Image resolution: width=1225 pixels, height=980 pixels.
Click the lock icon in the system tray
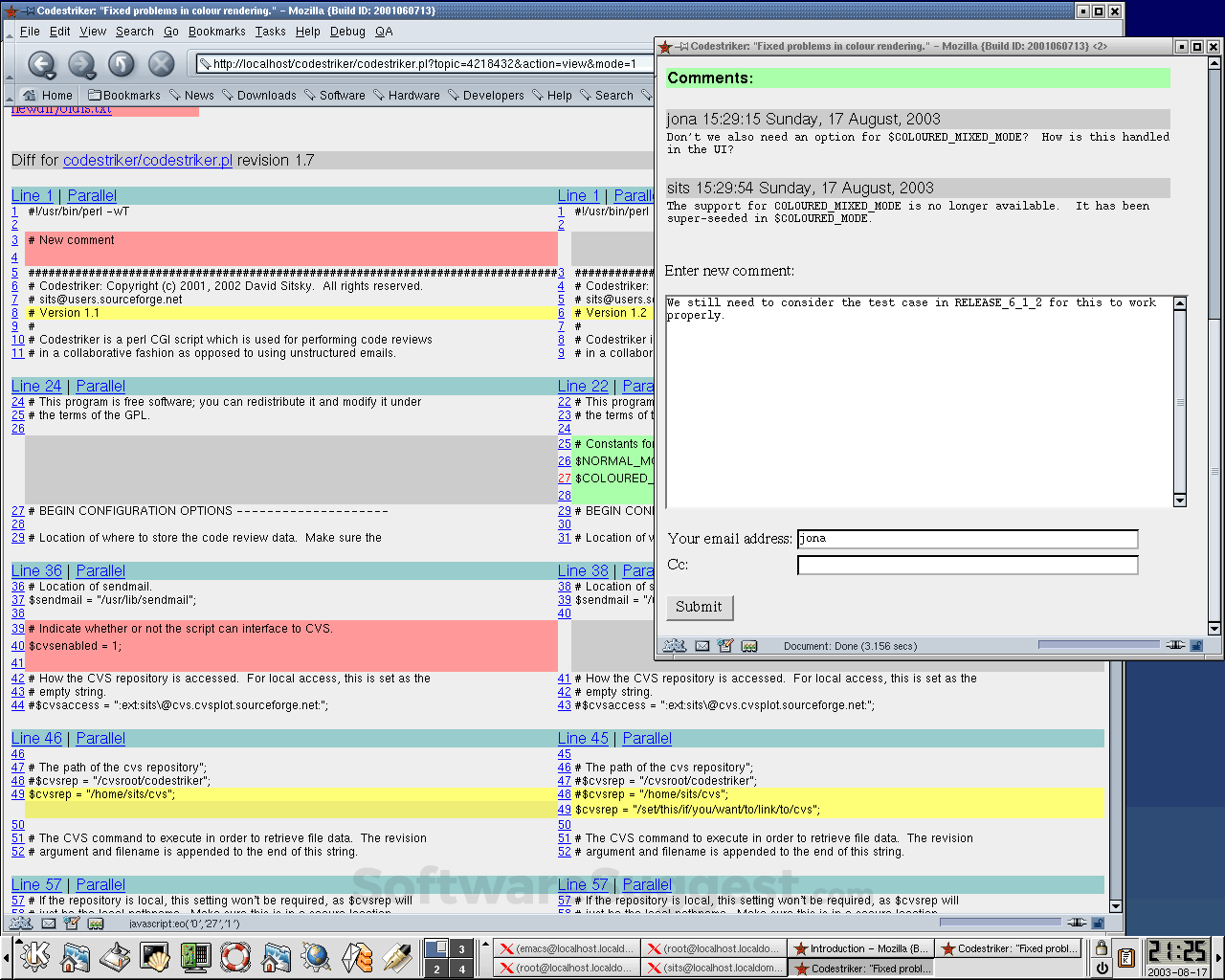click(x=1102, y=947)
